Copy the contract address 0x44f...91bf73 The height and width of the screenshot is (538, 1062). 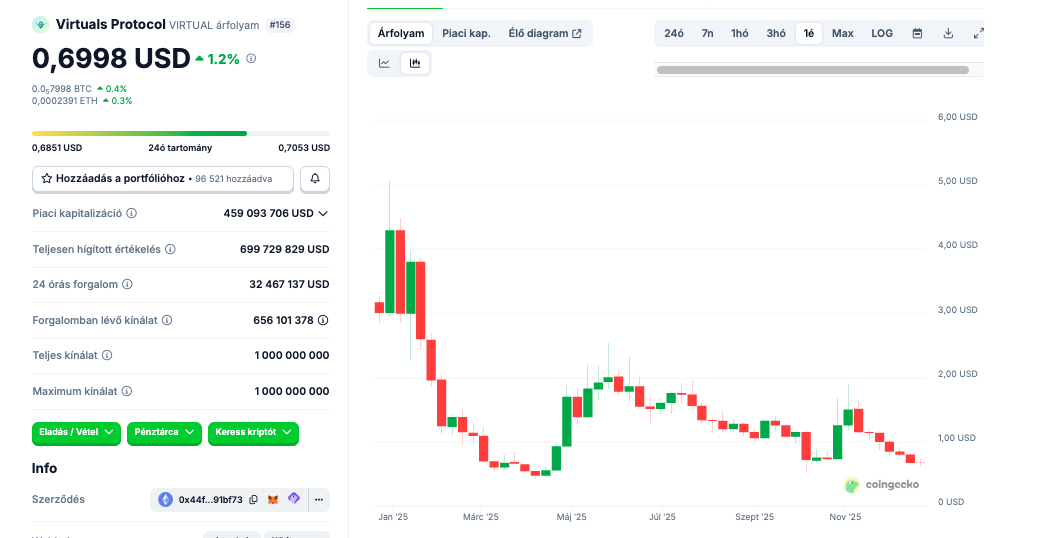pos(253,499)
